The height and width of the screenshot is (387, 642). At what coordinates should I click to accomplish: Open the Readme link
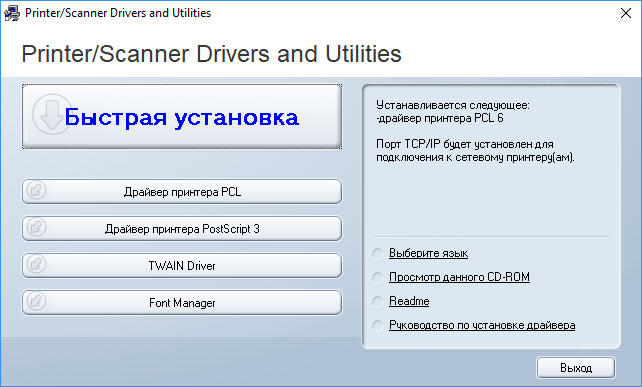409,301
